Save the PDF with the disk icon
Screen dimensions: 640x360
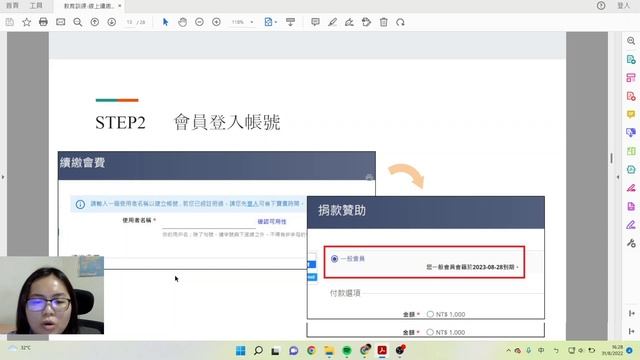pos(10,22)
